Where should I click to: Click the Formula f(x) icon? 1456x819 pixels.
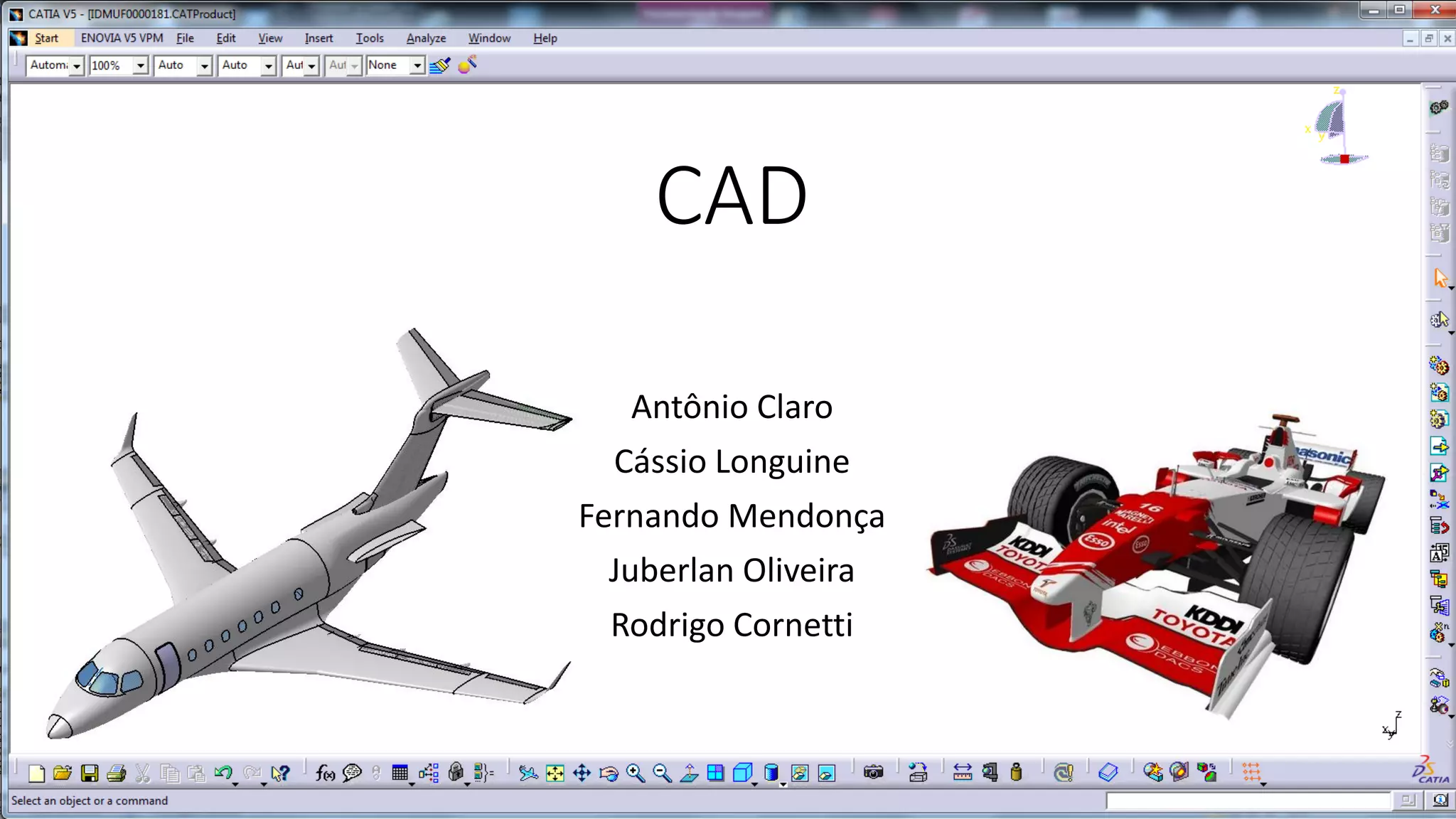(x=325, y=773)
